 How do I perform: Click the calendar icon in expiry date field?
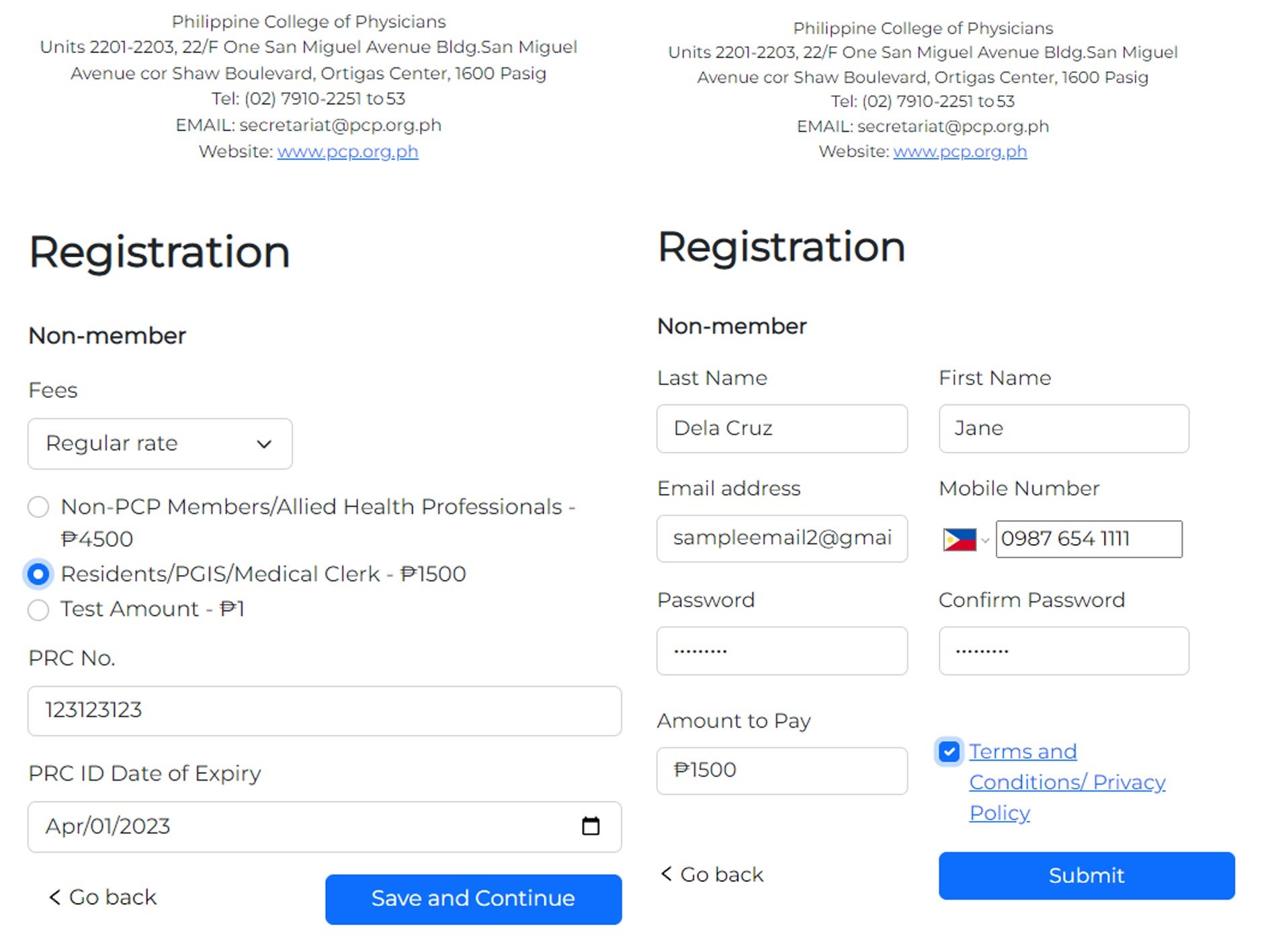[590, 826]
